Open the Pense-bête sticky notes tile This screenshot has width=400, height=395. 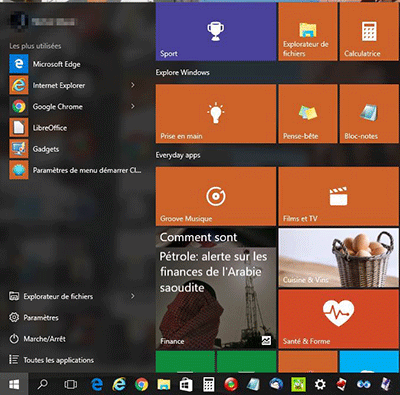pyautogui.click(x=308, y=114)
